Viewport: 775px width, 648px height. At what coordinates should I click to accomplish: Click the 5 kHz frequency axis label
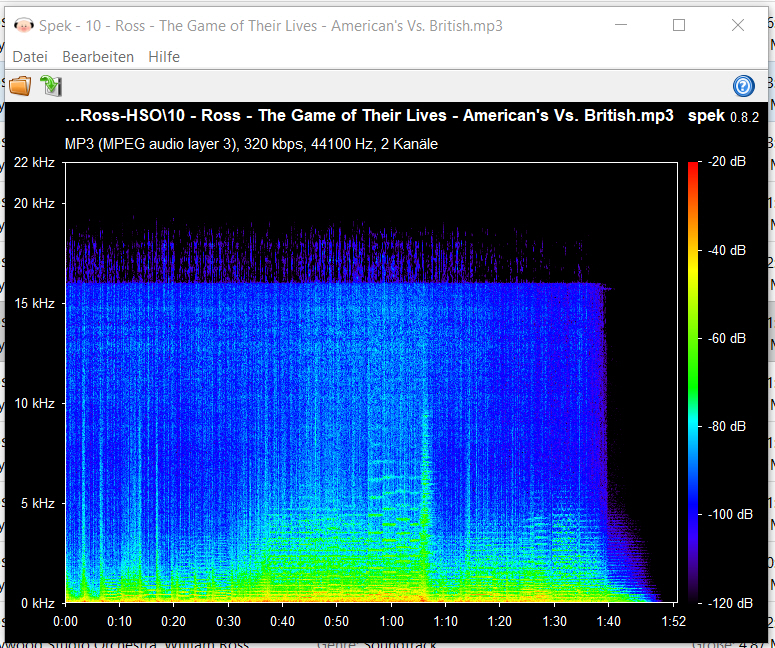(x=38, y=503)
